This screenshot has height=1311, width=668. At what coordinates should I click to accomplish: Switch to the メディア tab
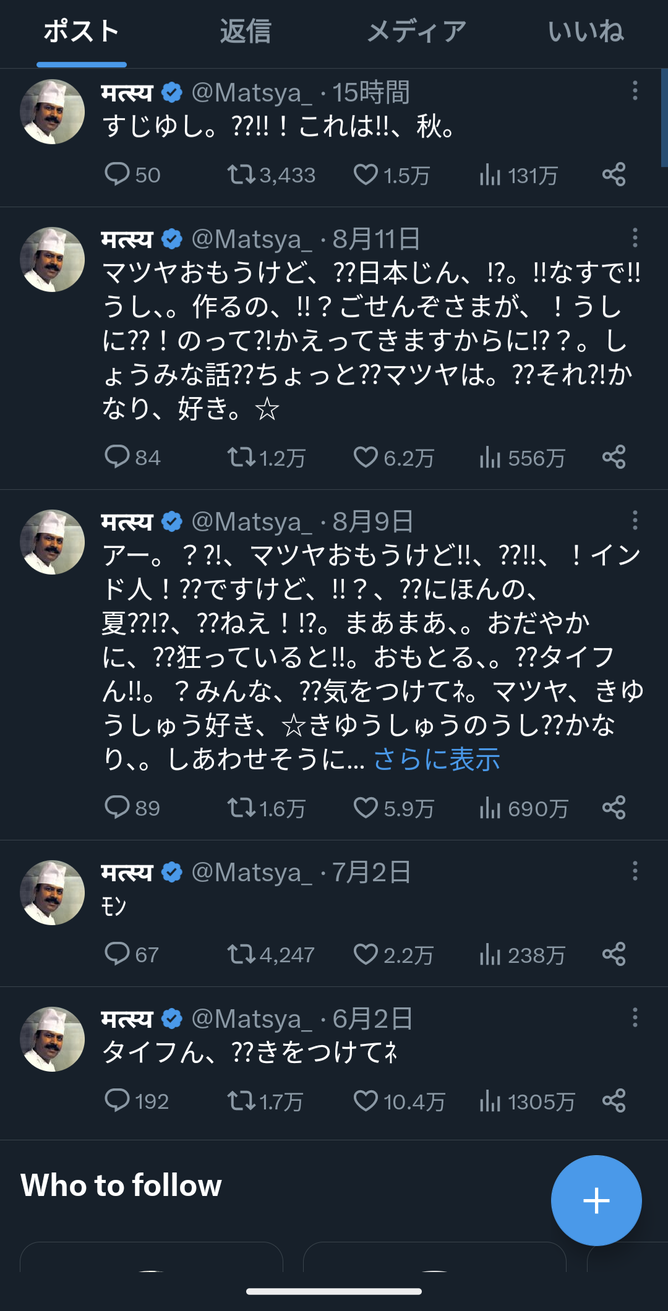(416, 31)
